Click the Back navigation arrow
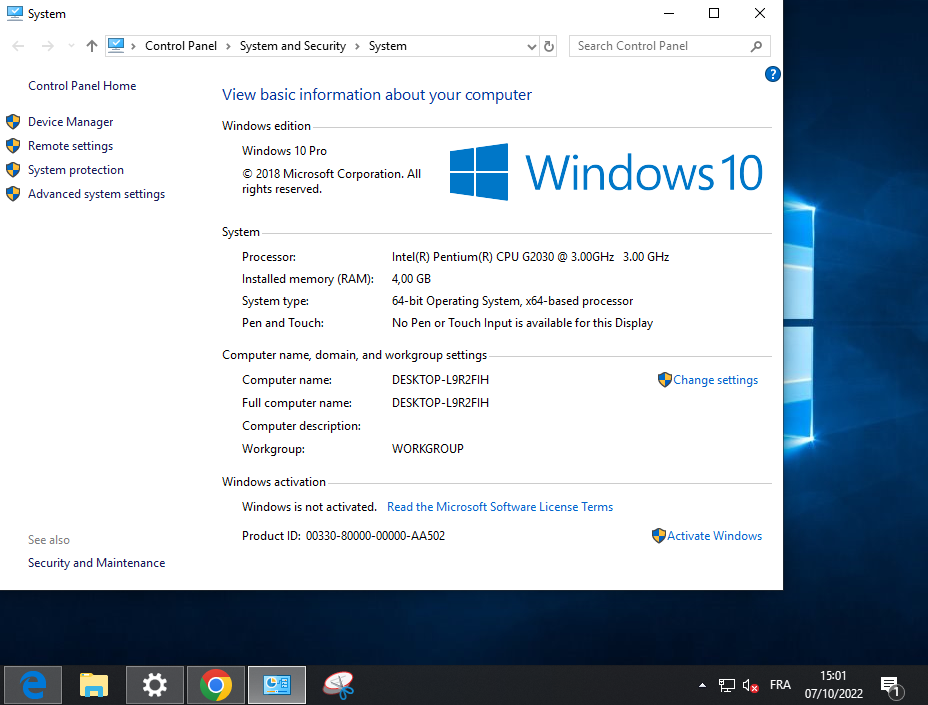The width and height of the screenshot is (928, 705). tap(18, 46)
